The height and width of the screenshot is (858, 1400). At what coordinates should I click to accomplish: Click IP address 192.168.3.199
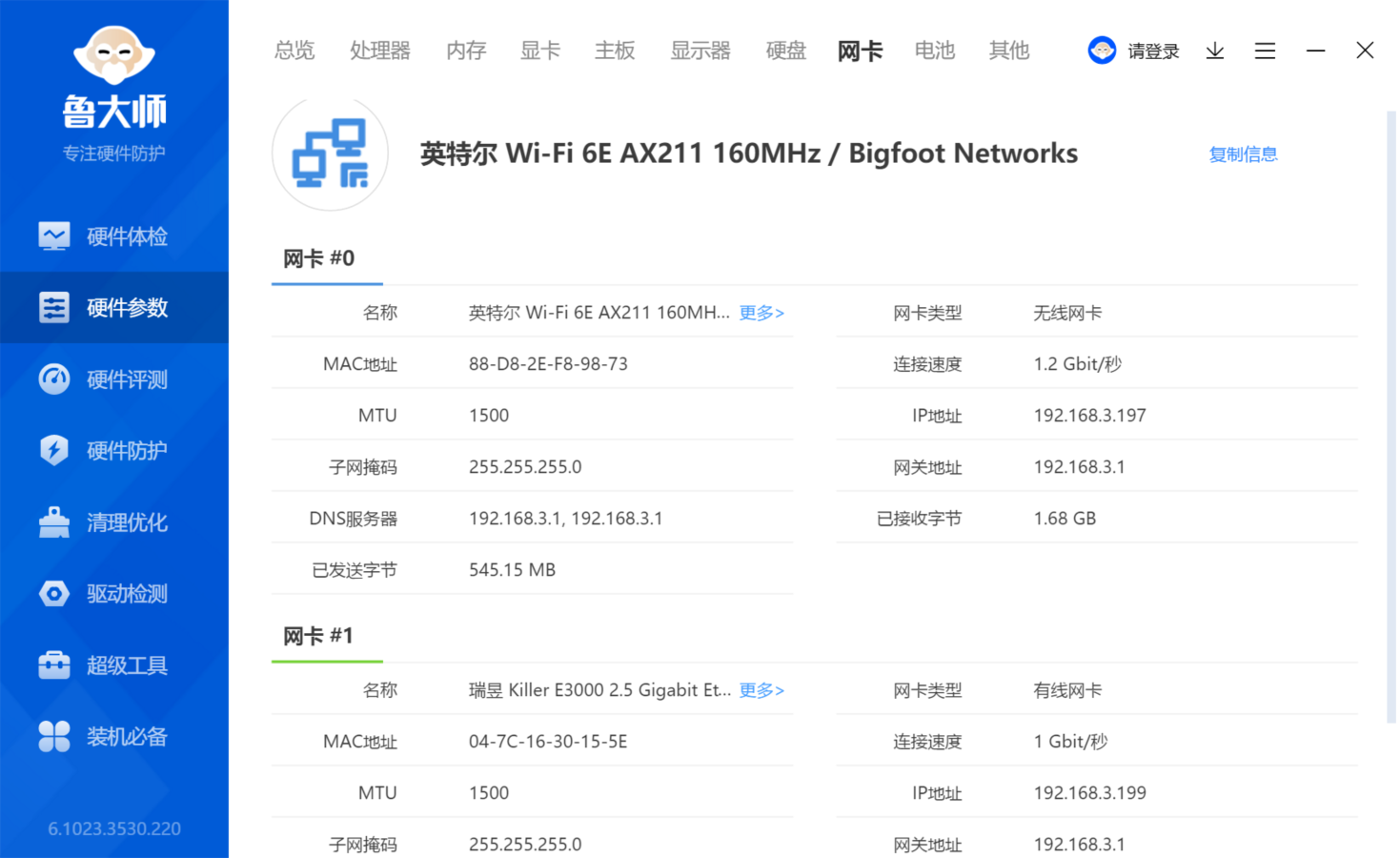(1089, 793)
